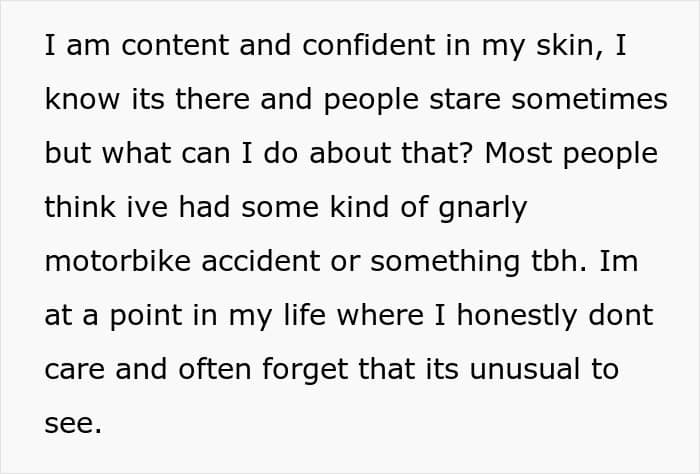This screenshot has height=474, width=700.
Task: Click the word "accident"
Action: [x=261, y=261]
